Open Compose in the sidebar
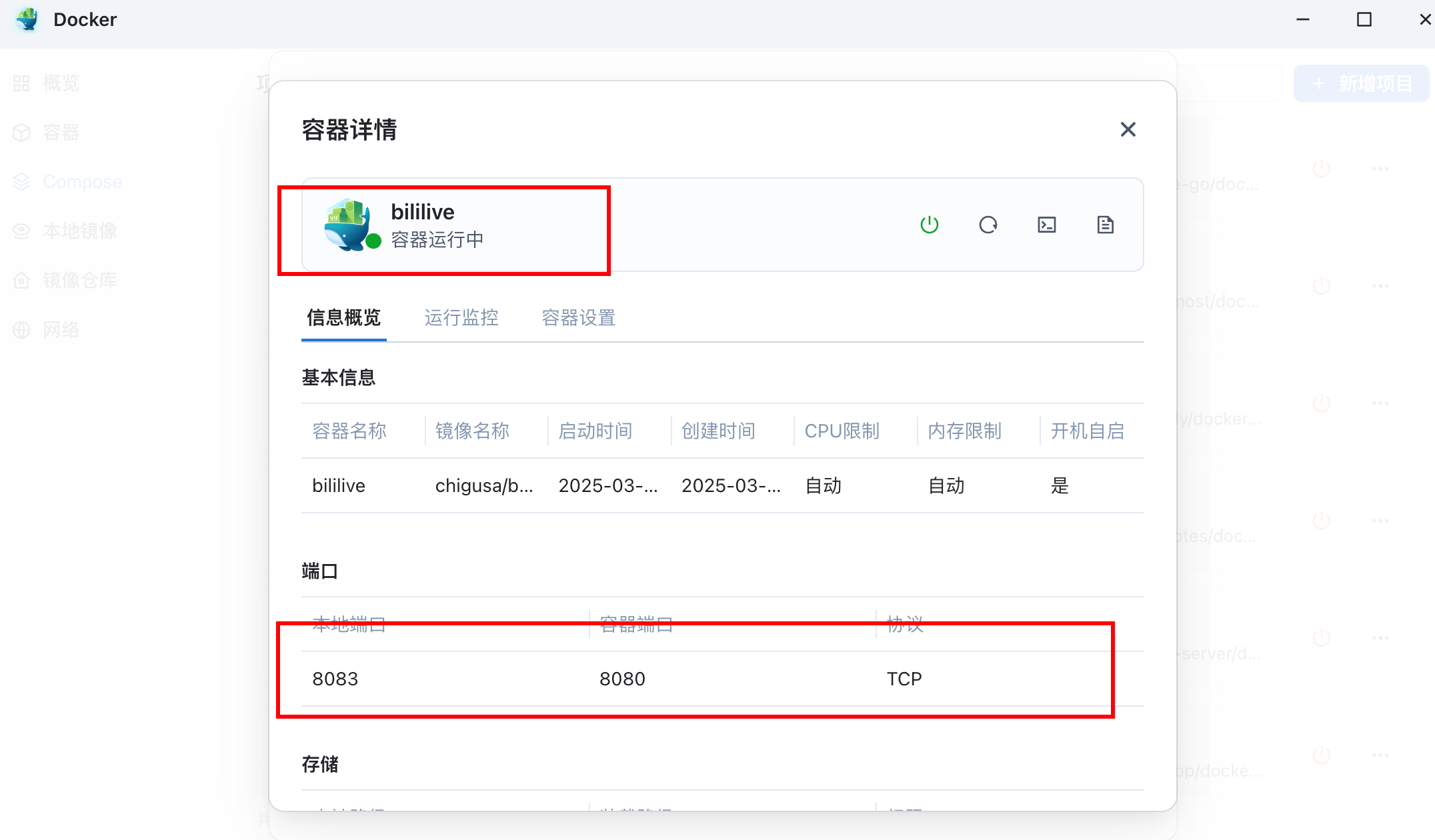This screenshot has height=840, width=1435. tap(81, 182)
